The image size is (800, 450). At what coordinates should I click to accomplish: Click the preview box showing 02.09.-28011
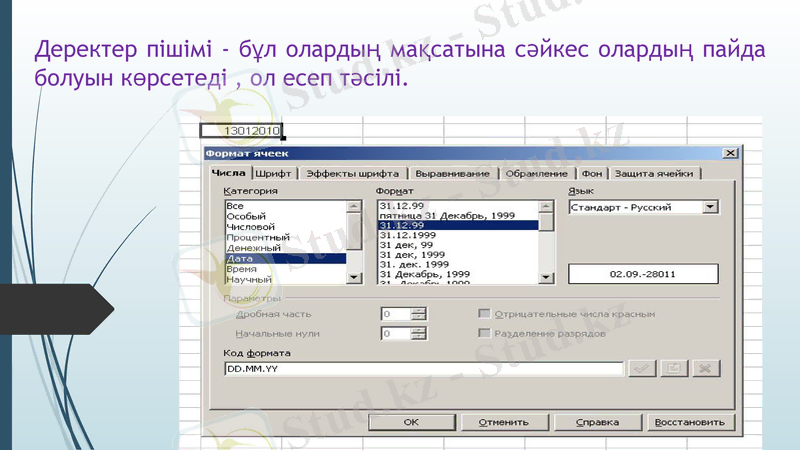pyautogui.click(x=643, y=274)
